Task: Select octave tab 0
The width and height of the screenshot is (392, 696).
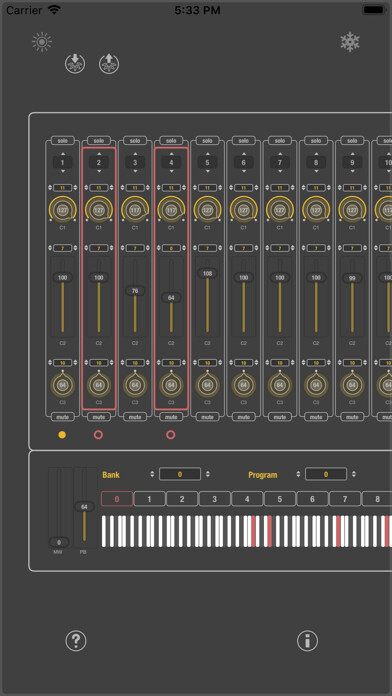Action: tap(117, 499)
